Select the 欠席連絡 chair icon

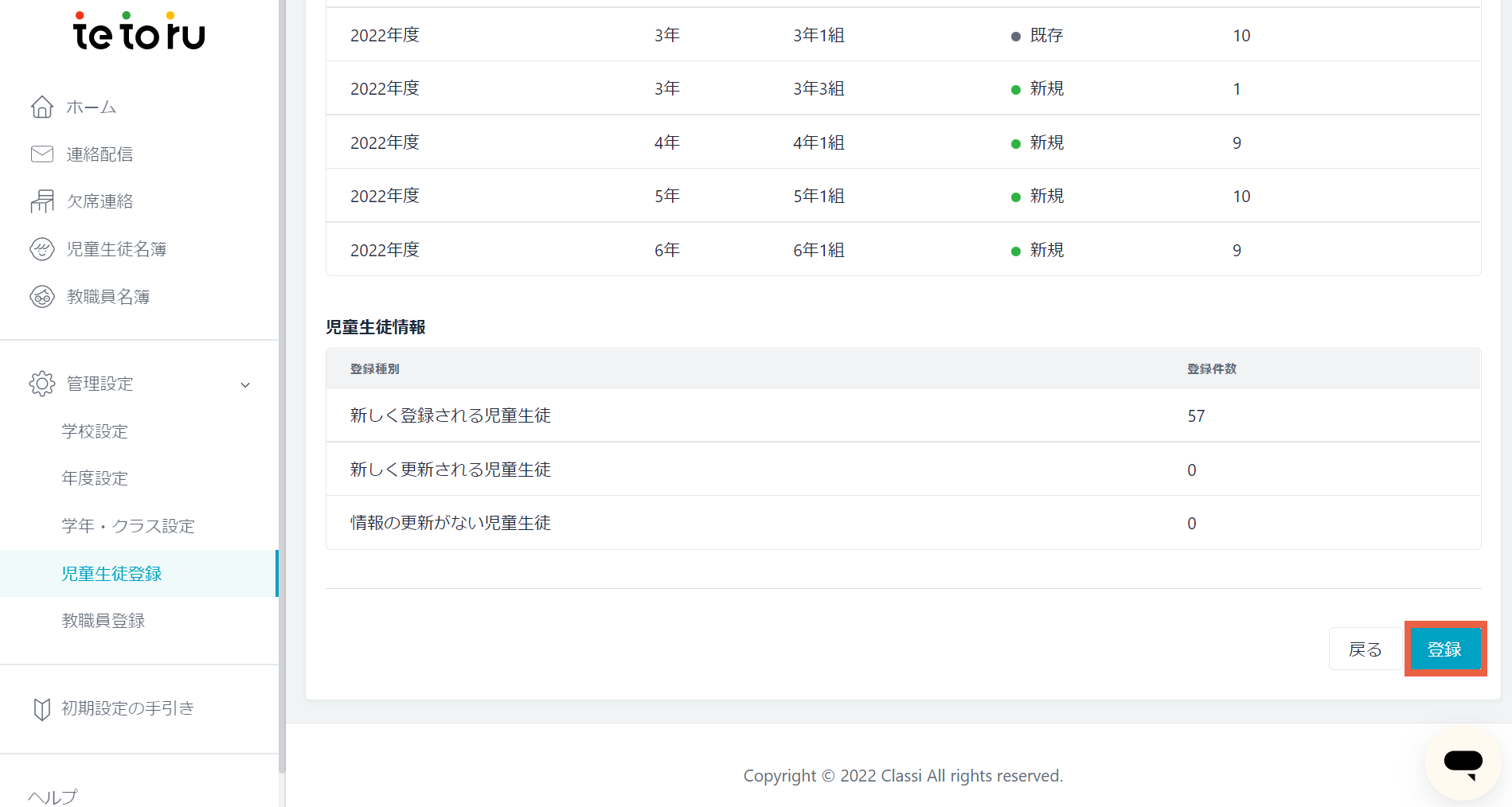point(42,201)
